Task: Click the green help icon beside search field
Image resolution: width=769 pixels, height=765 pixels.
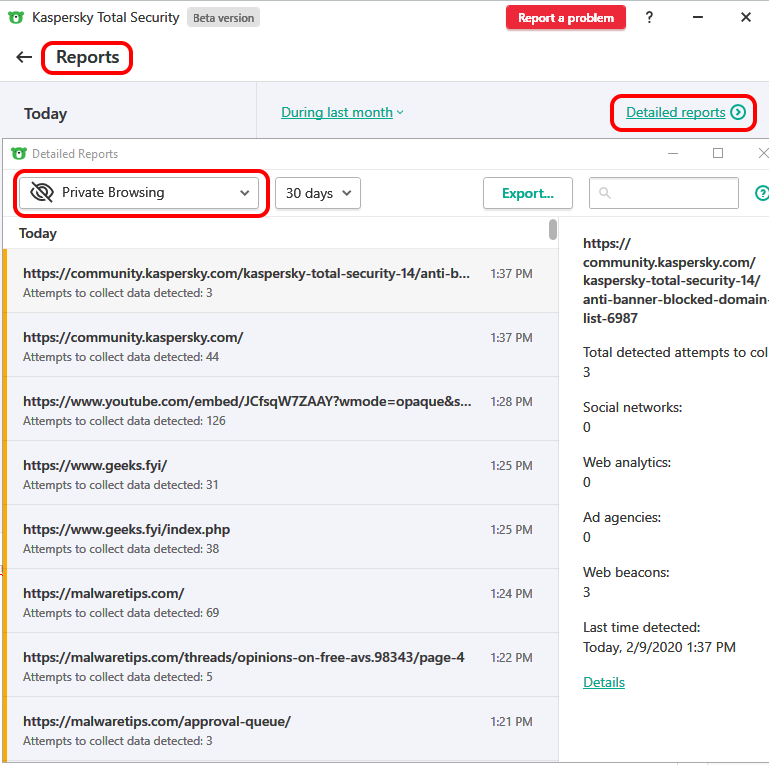Action: [x=761, y=193]
